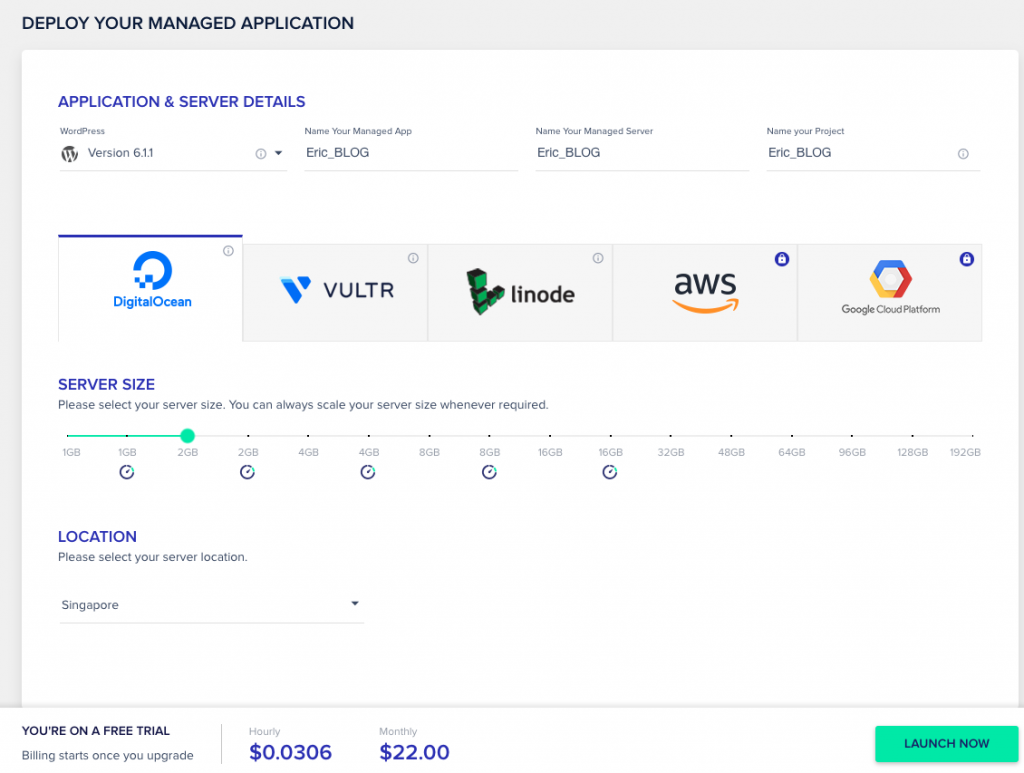Viewport: 1024px width, 773px height.
Task: Click info icon in Name your Project field
Action: (963, 153)
